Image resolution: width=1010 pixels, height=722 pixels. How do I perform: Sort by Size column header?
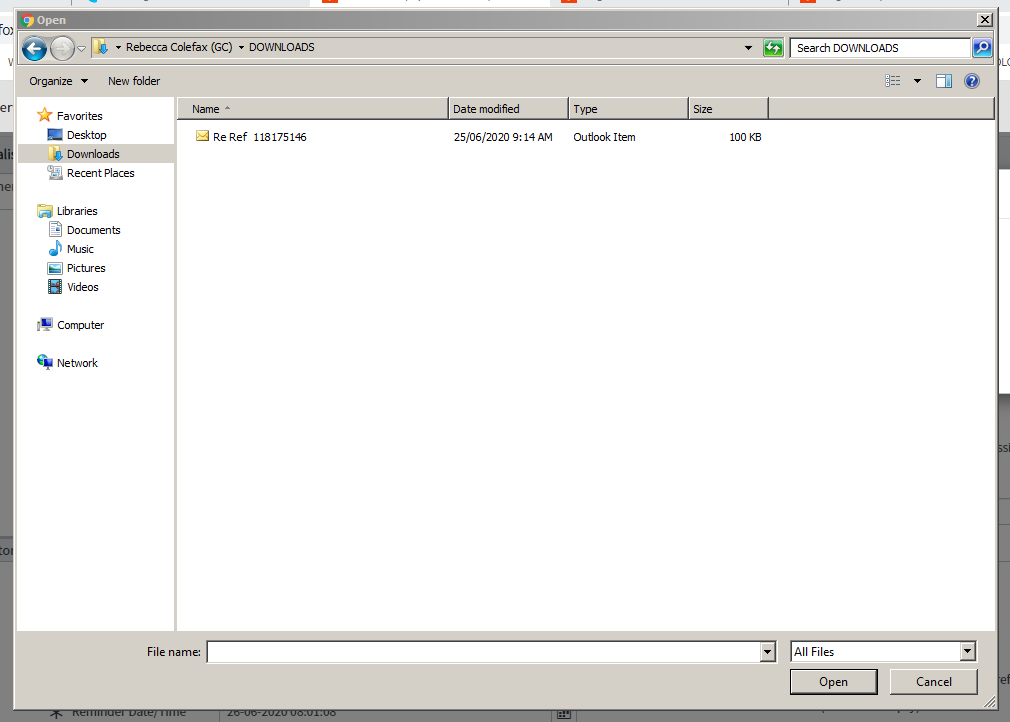[728, 109]
